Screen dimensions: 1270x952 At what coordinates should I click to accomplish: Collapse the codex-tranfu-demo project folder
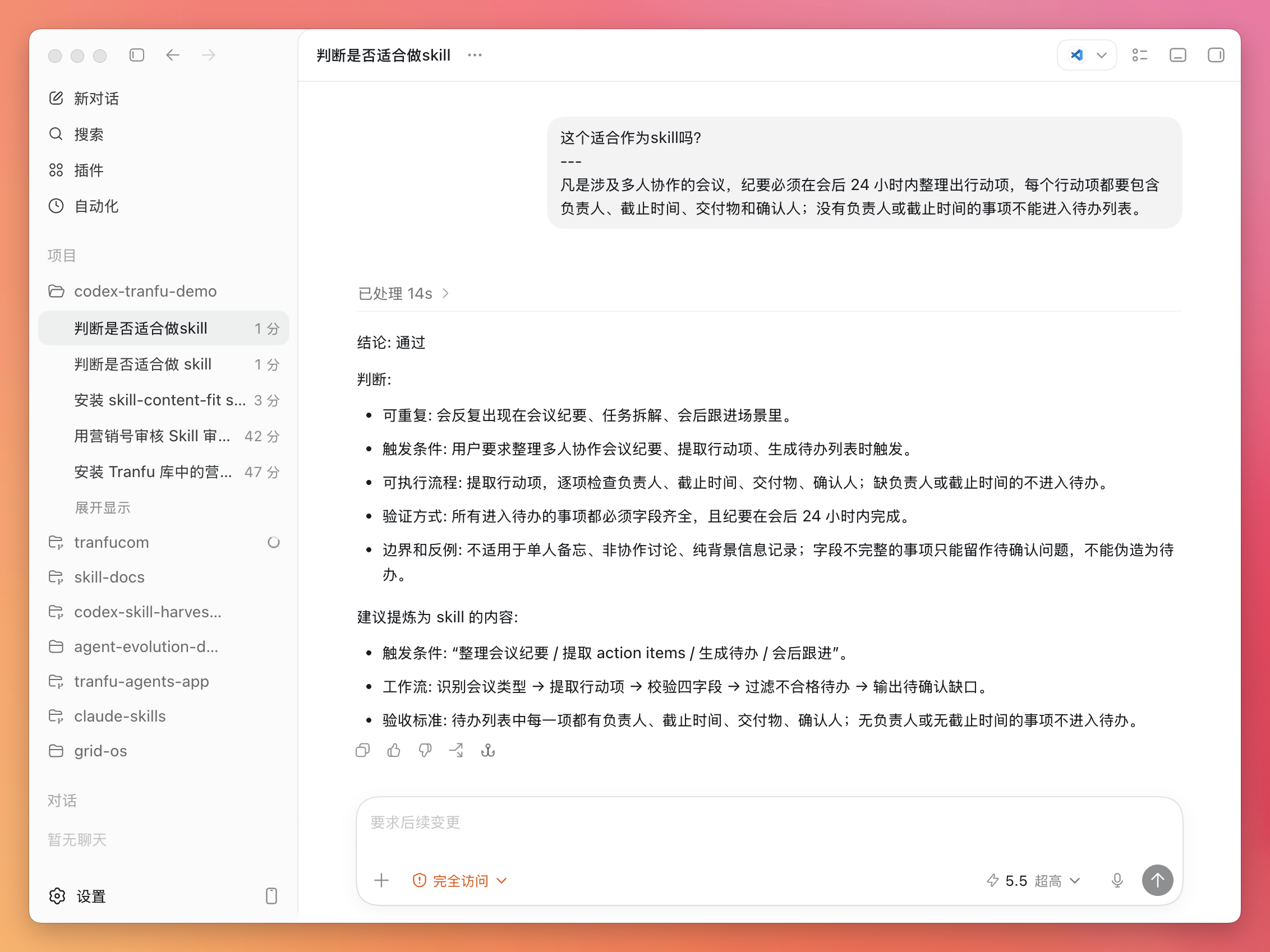[164, 291]
